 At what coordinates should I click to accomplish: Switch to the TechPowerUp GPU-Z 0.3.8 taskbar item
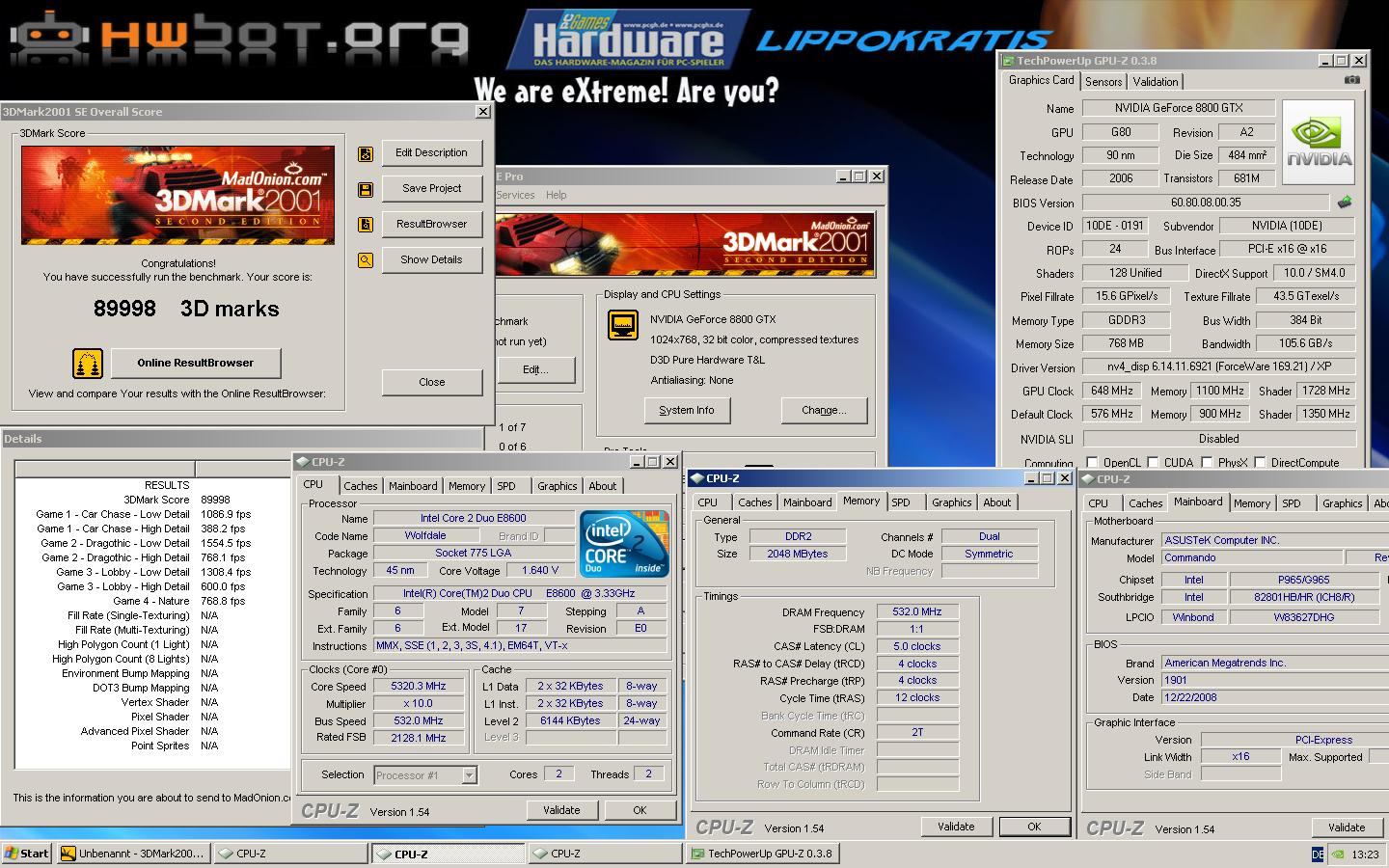[762, 854]
